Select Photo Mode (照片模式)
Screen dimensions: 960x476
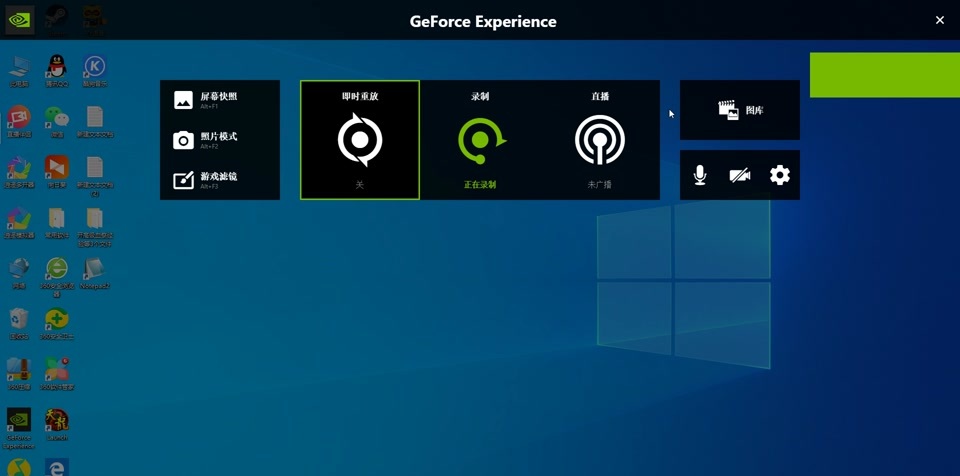coord(219,139)
